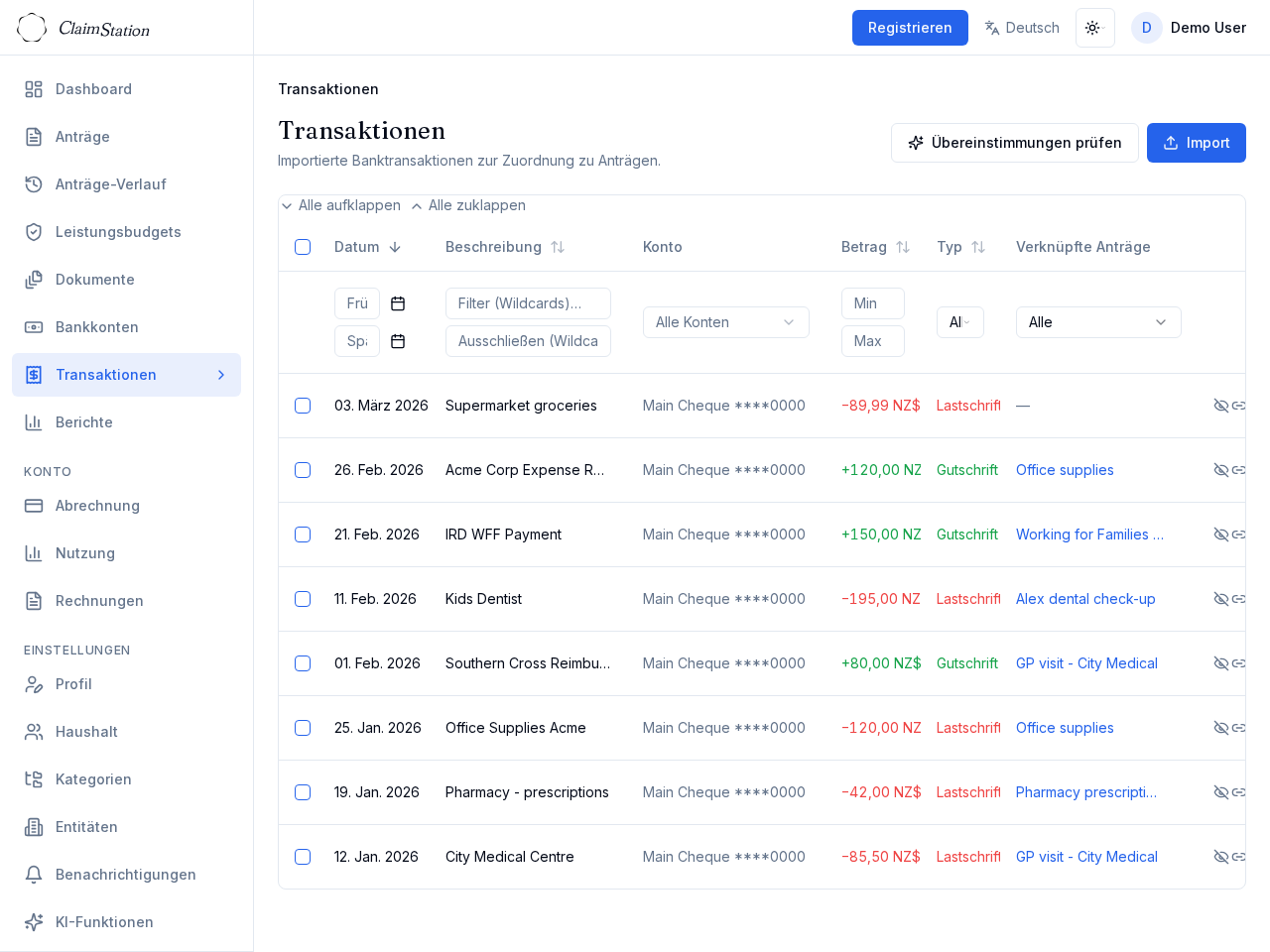Go to Leistungsbudgets in the sidebar
This screenshot has height=952, width=1270.
118,232
